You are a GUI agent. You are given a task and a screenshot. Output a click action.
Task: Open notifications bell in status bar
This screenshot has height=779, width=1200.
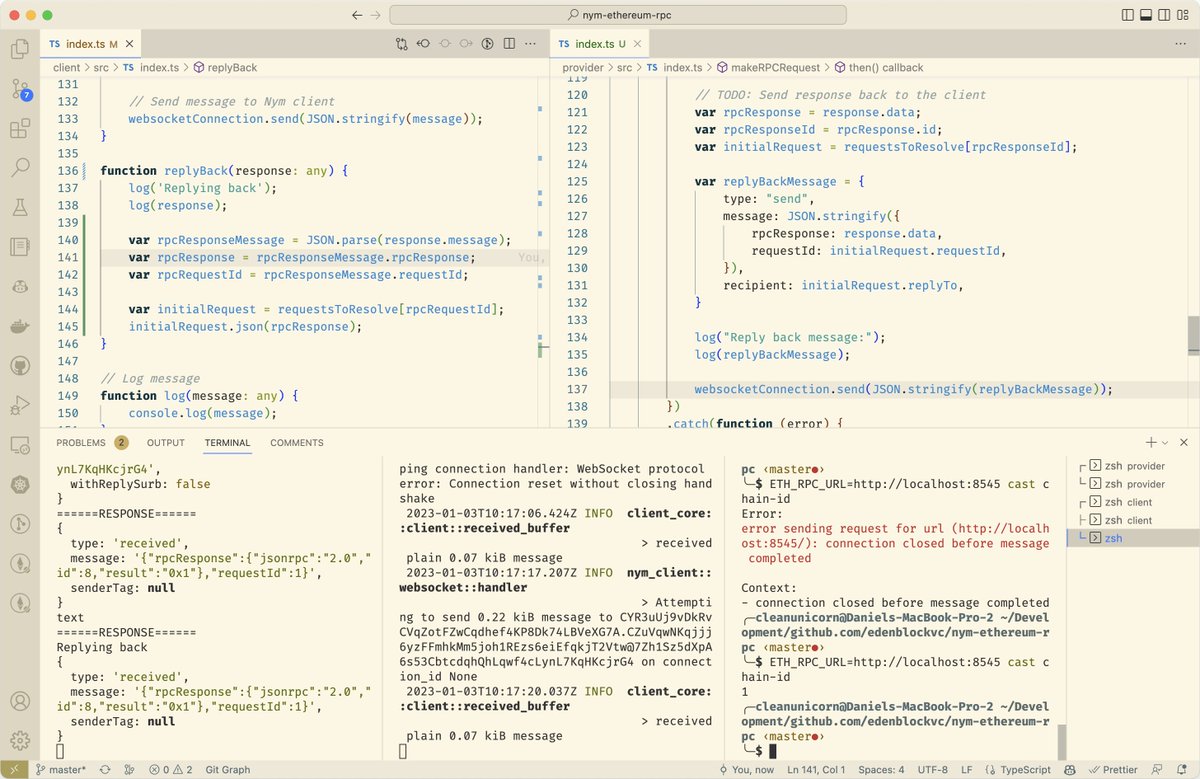[x=1182, y=770]
